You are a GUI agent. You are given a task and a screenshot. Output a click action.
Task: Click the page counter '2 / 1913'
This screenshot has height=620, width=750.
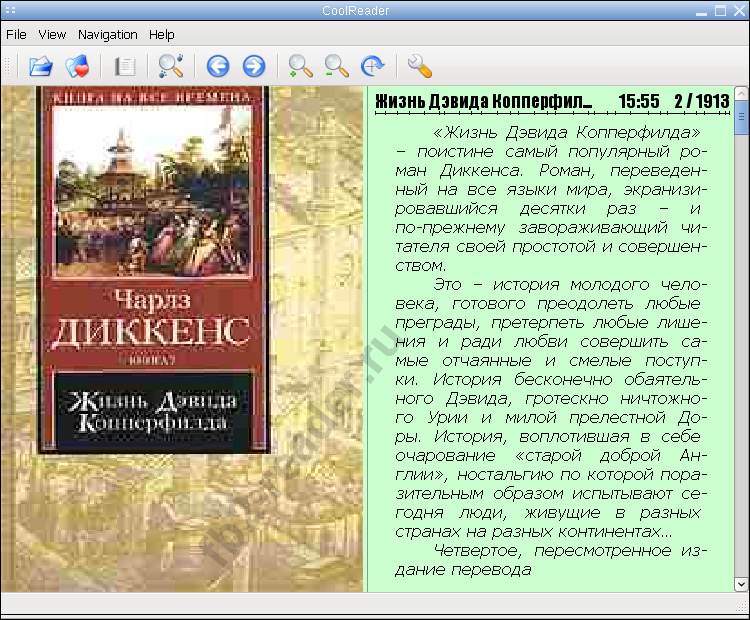tap(702, 101)
